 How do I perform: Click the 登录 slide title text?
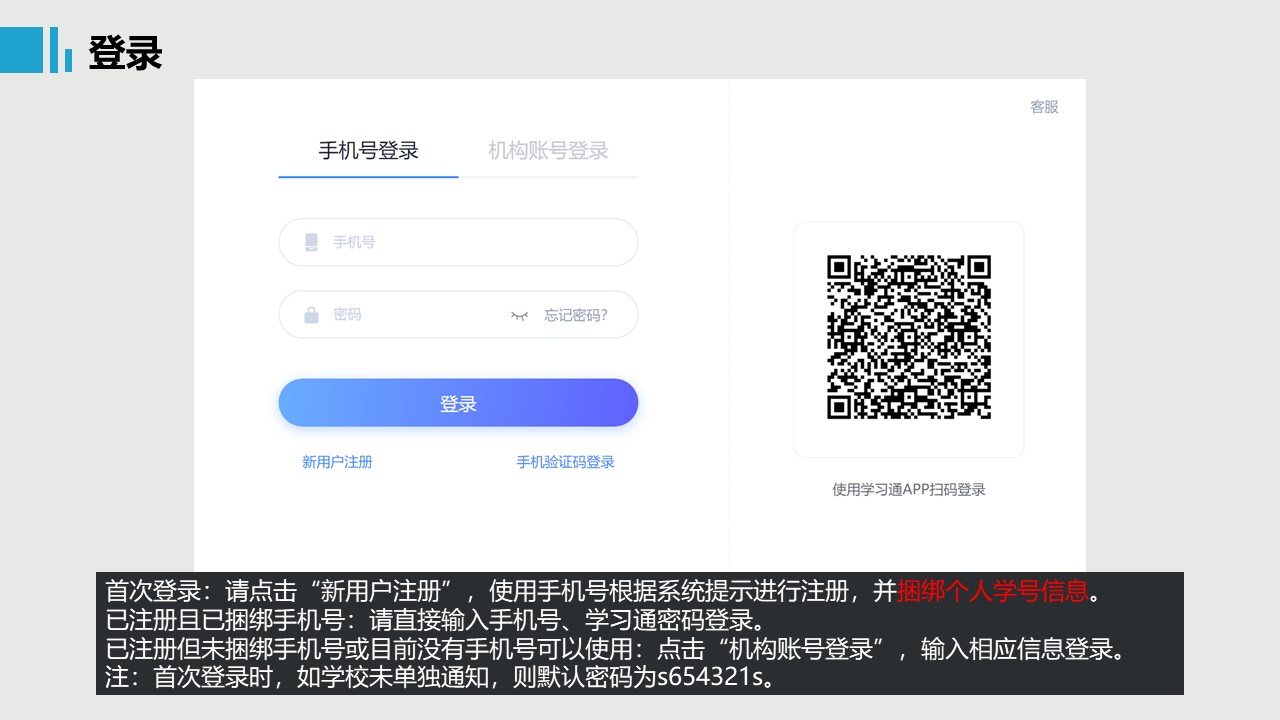(125, 53)
